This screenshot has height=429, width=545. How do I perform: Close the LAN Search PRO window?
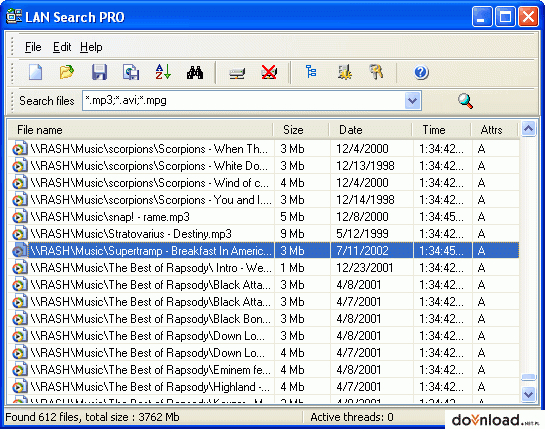[x=528, y=17]
